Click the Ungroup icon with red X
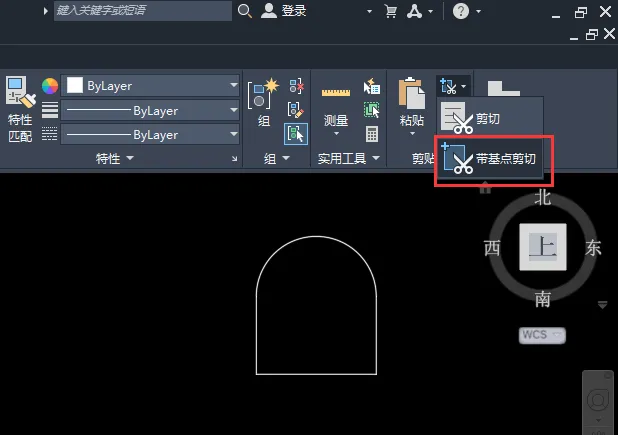The width and height of the screenshot is (618, 435). pos(296,86)
